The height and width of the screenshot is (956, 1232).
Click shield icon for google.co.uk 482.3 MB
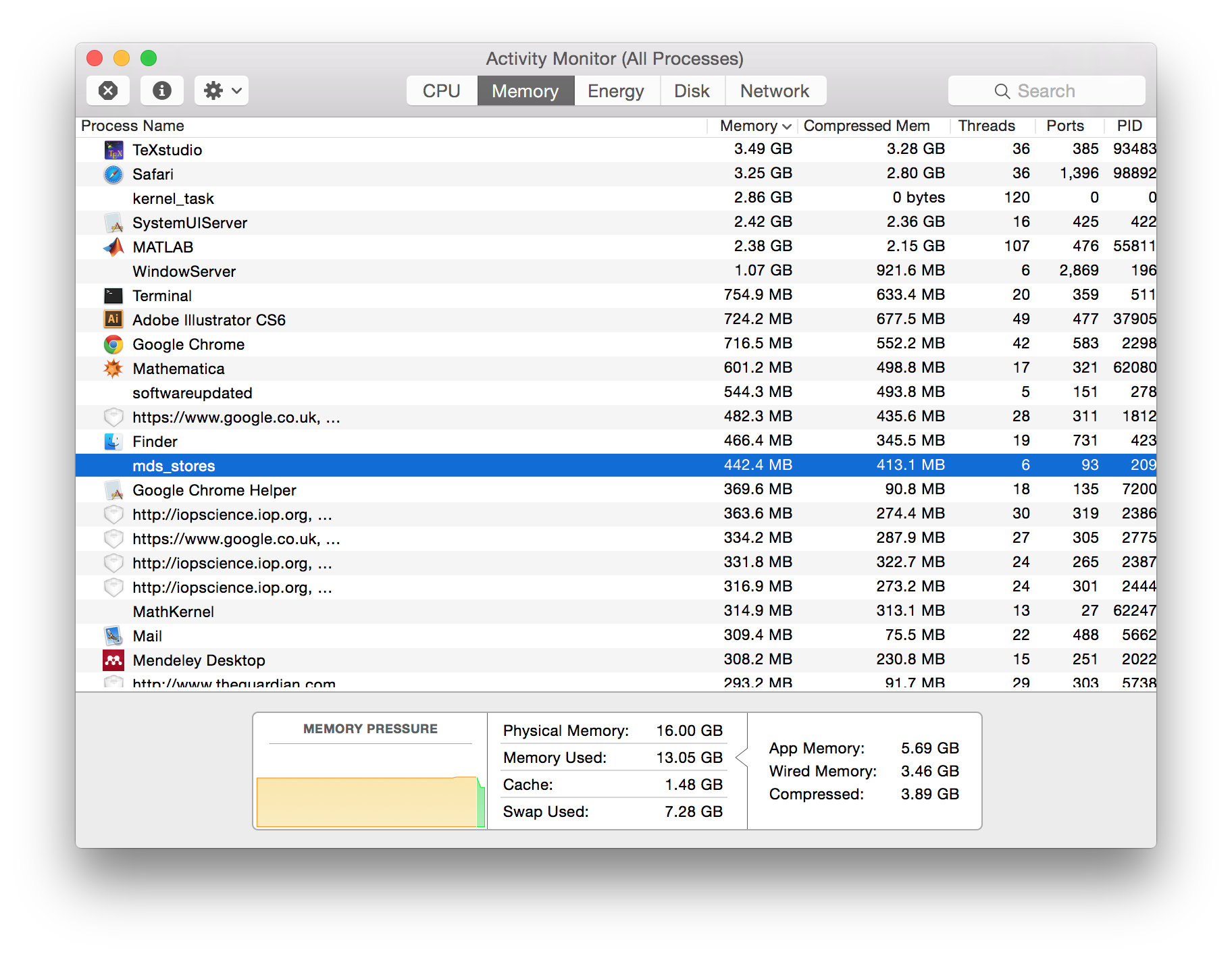coord(113,417)
